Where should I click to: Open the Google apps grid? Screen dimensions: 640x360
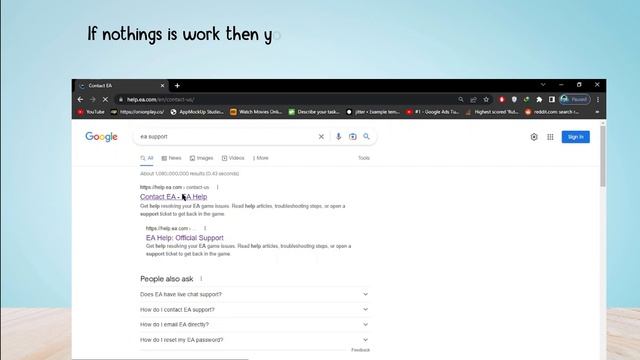[550, 137]
